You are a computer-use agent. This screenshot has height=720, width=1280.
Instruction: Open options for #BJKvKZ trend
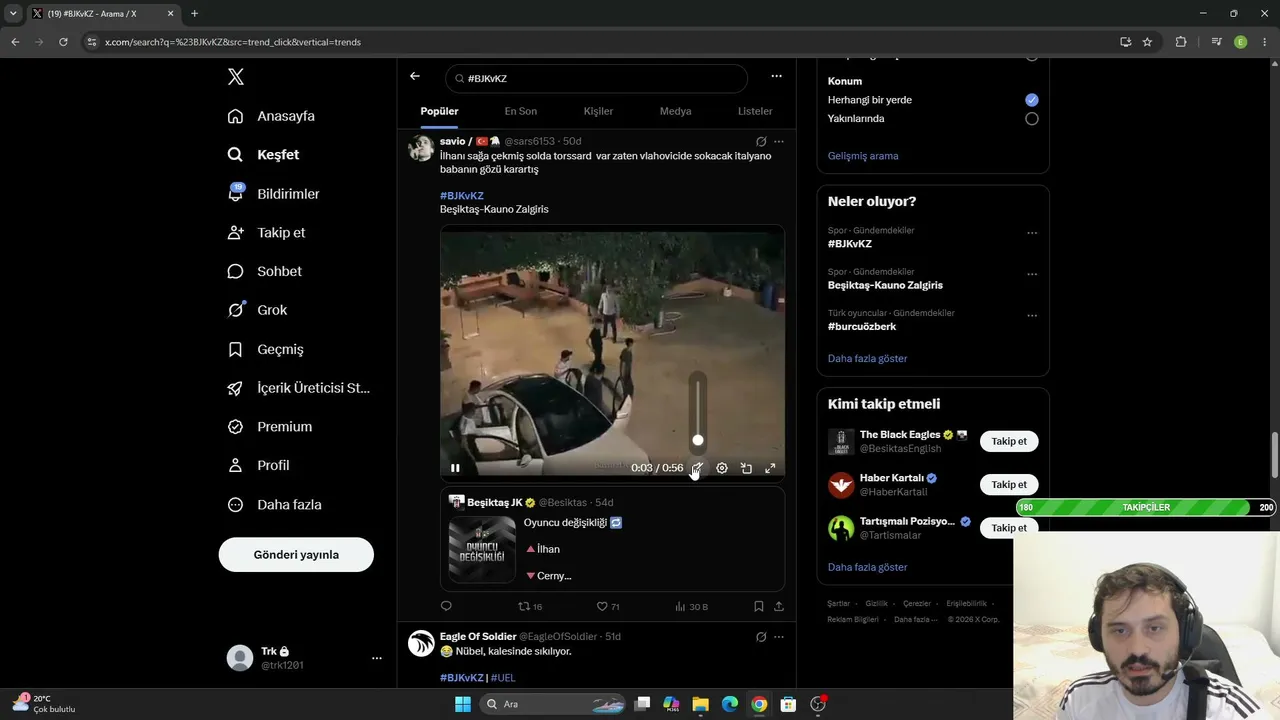click(x=1032, y=233)
